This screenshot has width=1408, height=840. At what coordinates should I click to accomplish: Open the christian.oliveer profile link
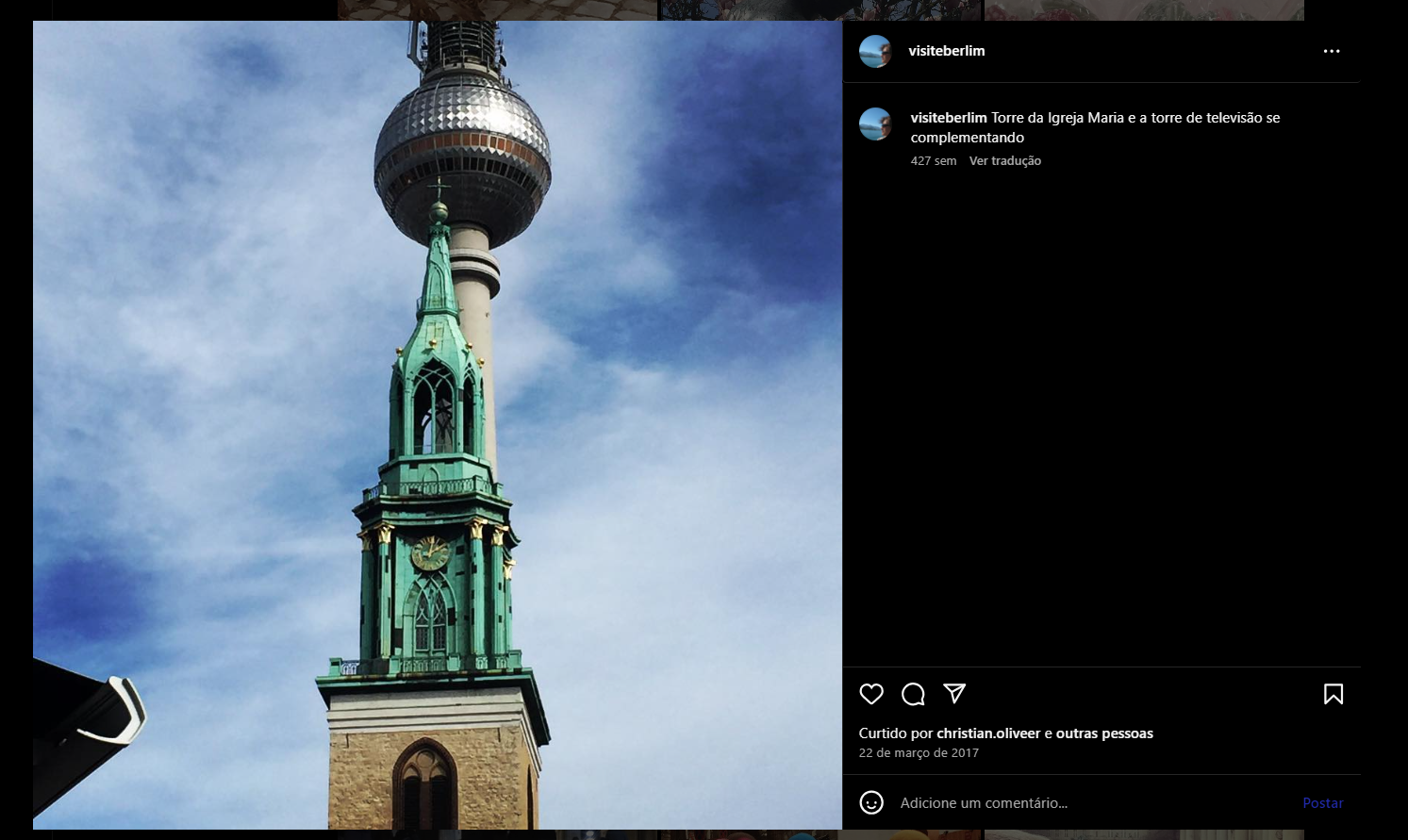[988, 733]
